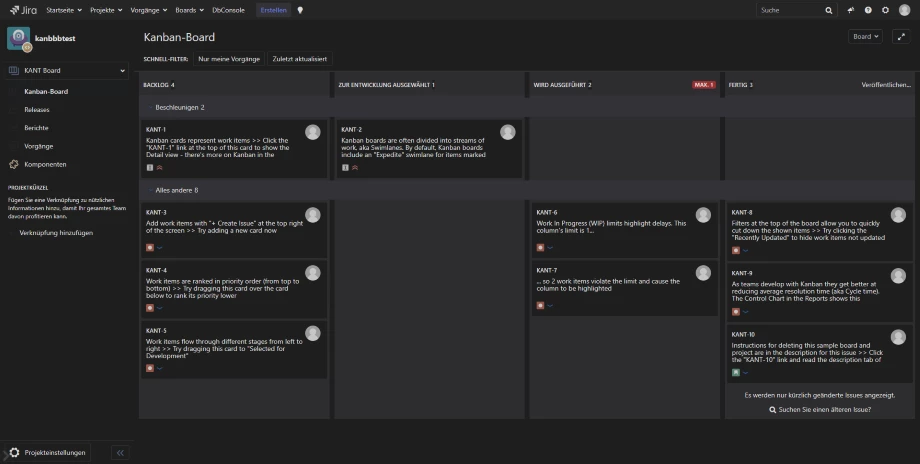Open the administration gear icon
Image resolution: width=920 pixels, height=464 pixels.
[885, 10]
